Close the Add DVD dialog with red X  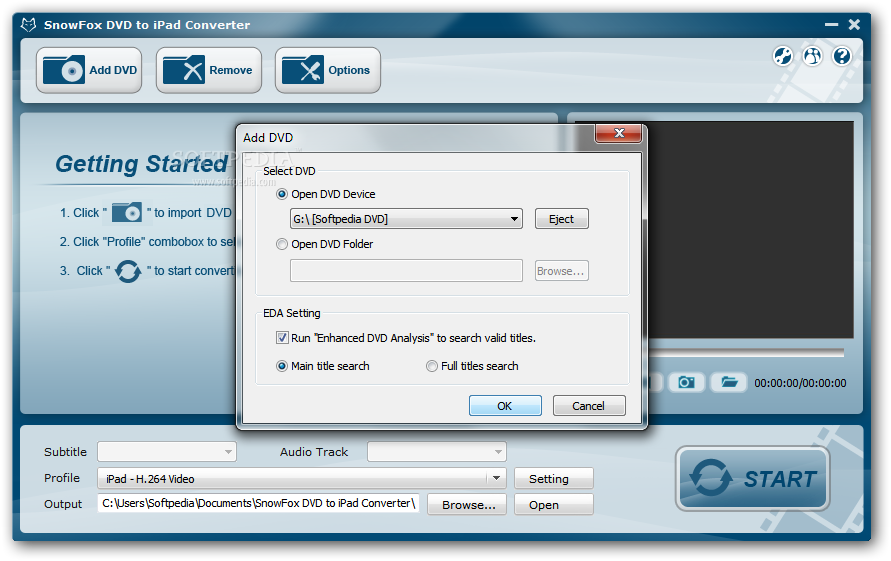click(x=619, y=133)
